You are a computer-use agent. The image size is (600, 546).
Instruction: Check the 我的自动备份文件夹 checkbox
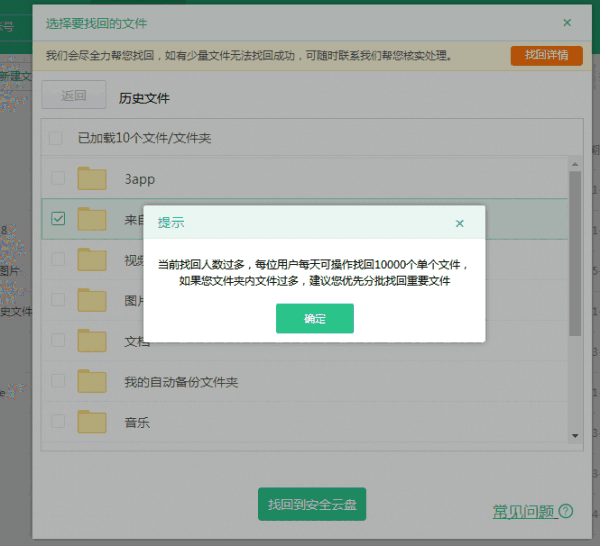(58, 381)
